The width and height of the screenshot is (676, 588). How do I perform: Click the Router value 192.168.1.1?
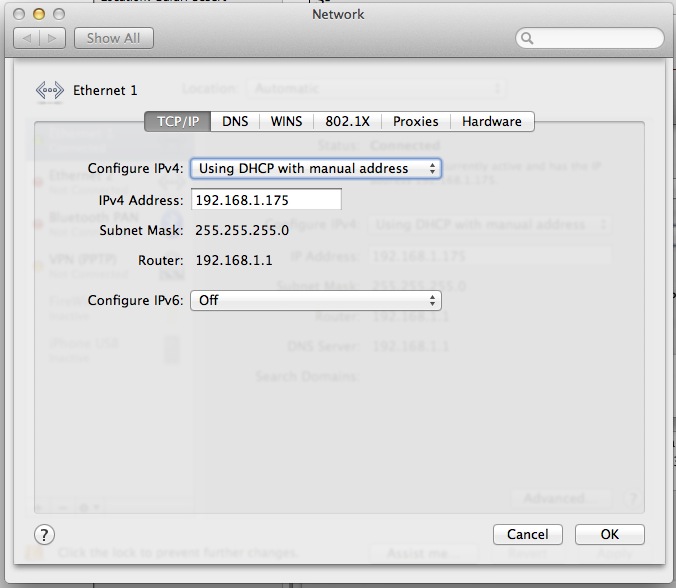(x=234, y=260)
